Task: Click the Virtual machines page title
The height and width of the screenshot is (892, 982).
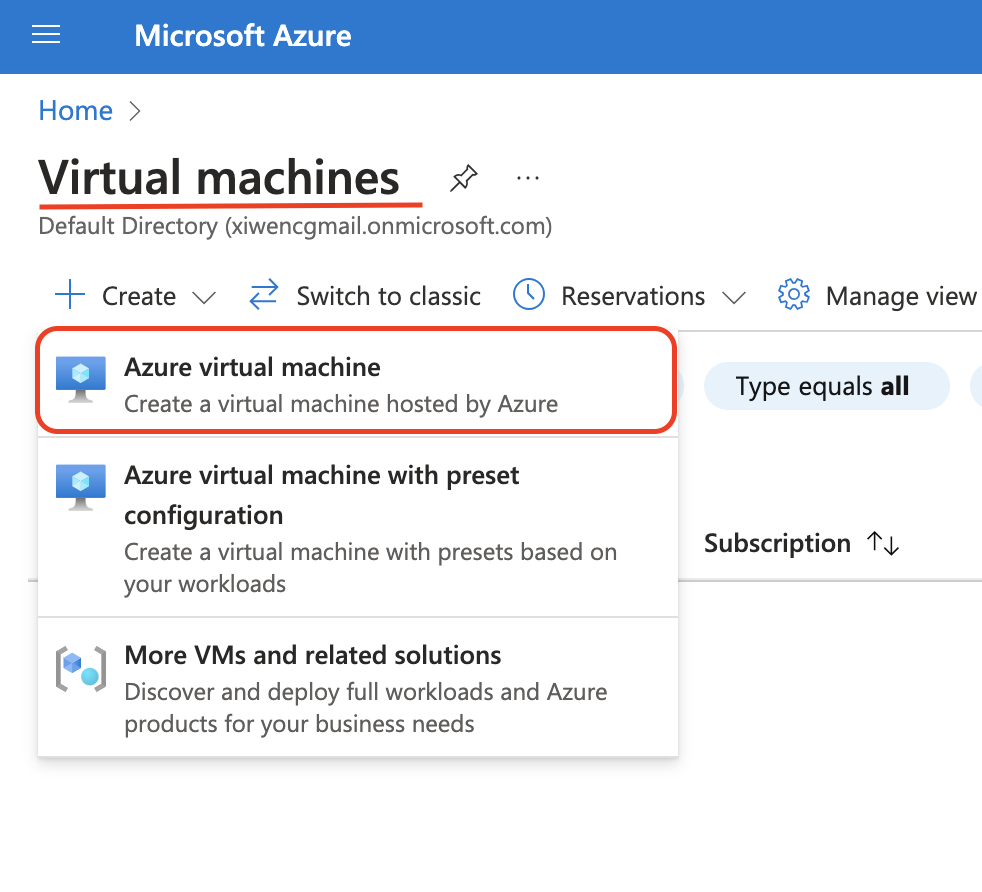Action: point(219,179)
